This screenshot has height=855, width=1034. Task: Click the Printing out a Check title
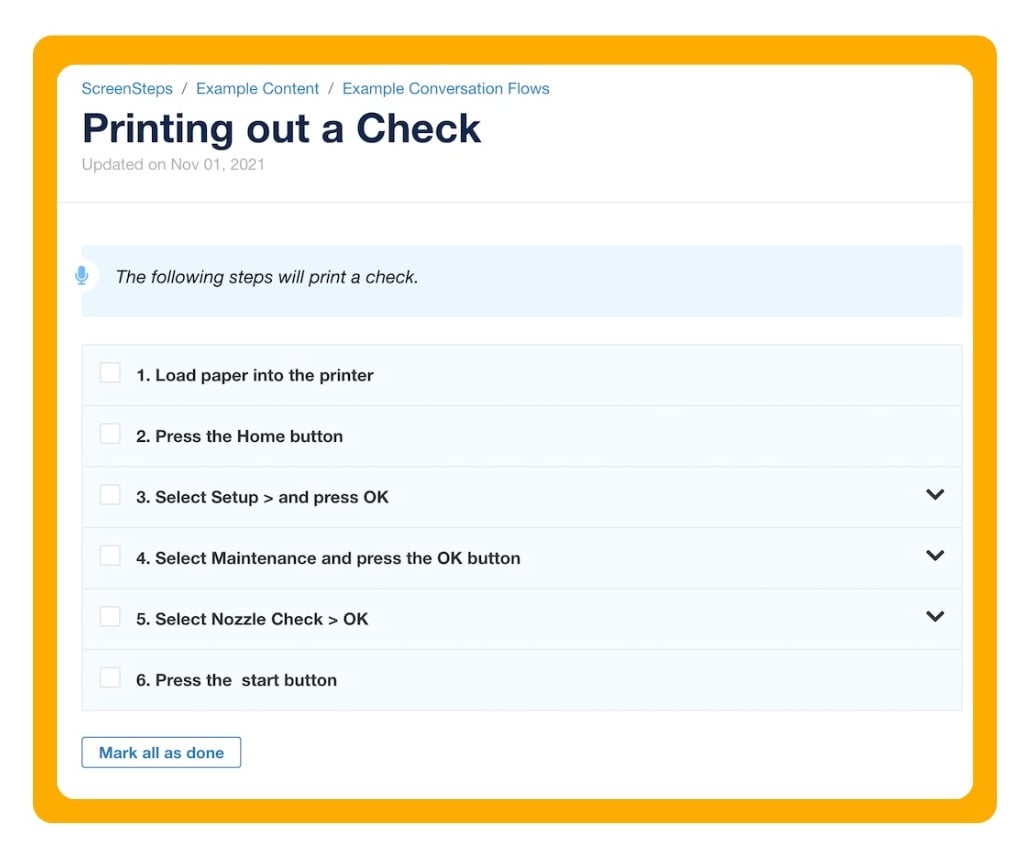(x=281, y=129)
